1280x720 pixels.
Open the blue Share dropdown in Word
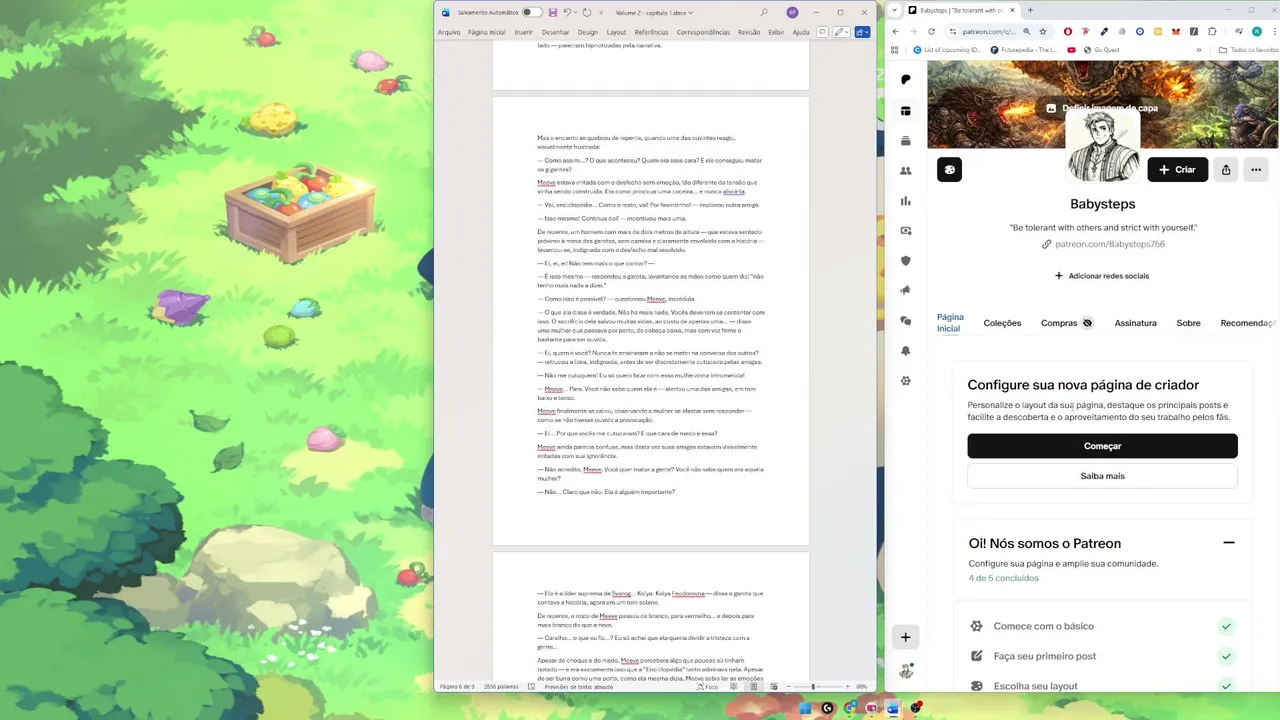coord(862,32)
